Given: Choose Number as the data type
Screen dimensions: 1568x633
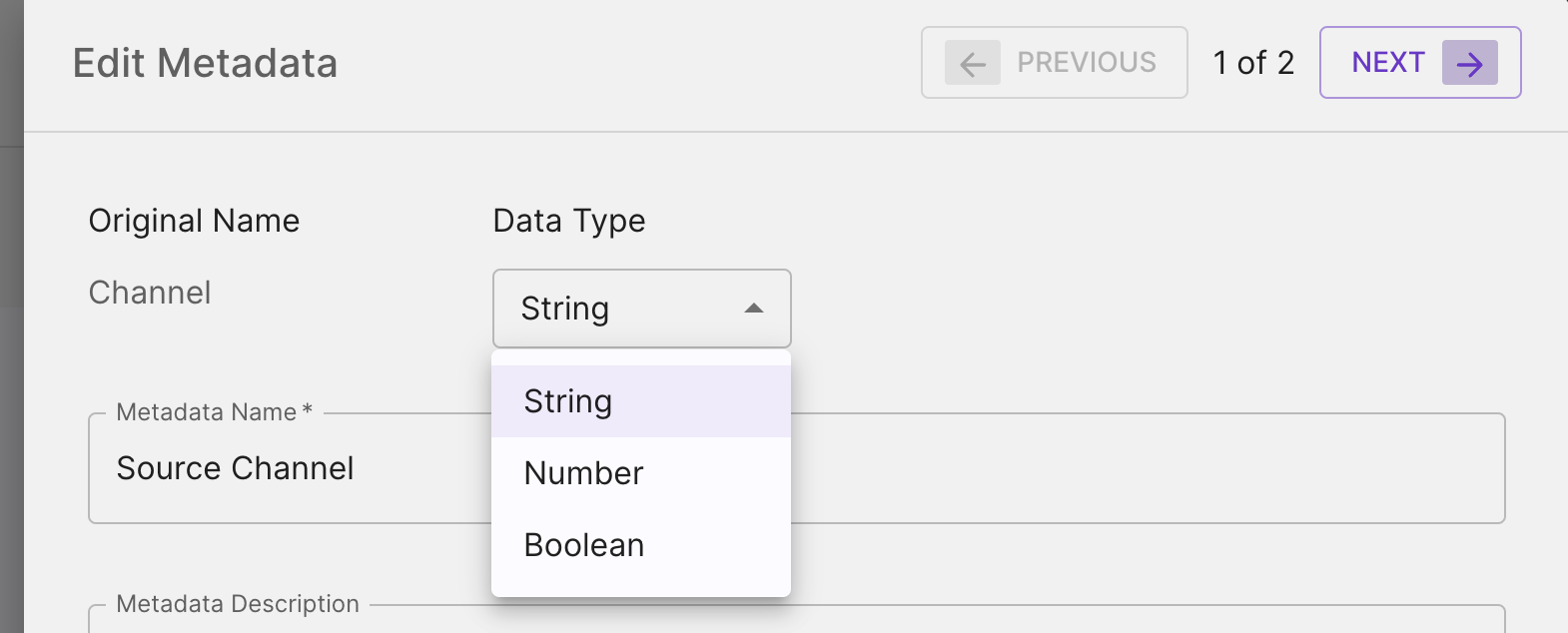Looking at the screenshot, I should (x=584, y=473).
